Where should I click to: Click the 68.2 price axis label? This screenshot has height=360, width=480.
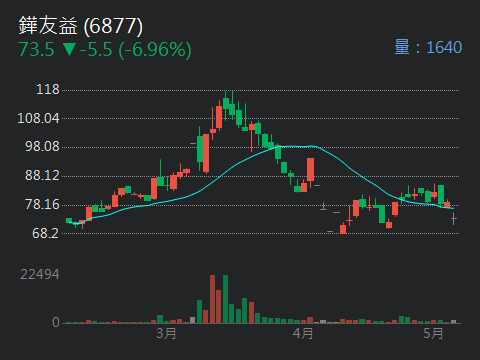tap(46, 233)
